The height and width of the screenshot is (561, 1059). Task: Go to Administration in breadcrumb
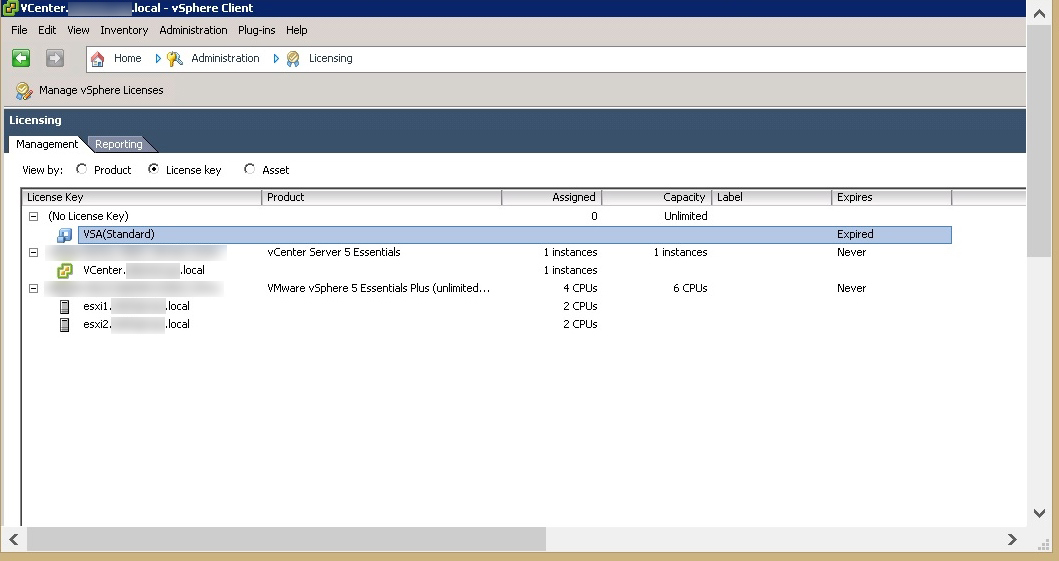point(226,58)
